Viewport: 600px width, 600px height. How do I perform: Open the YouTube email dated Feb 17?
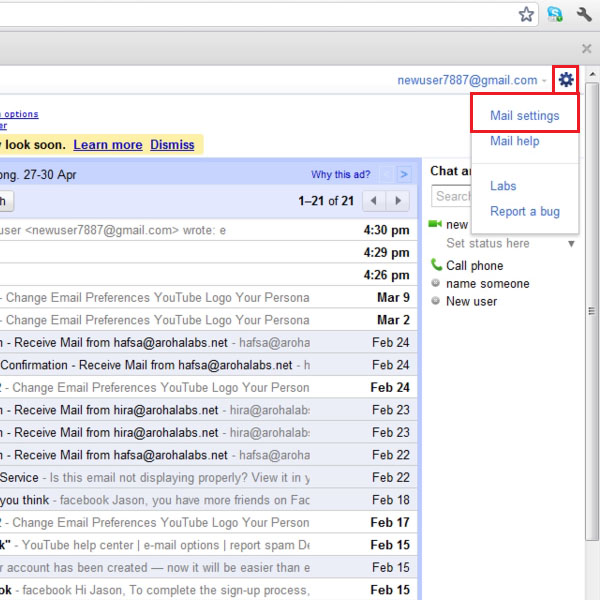209,522
